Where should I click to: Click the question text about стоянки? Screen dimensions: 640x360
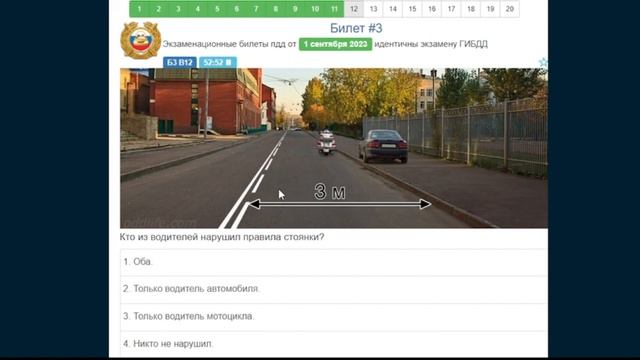222,237
